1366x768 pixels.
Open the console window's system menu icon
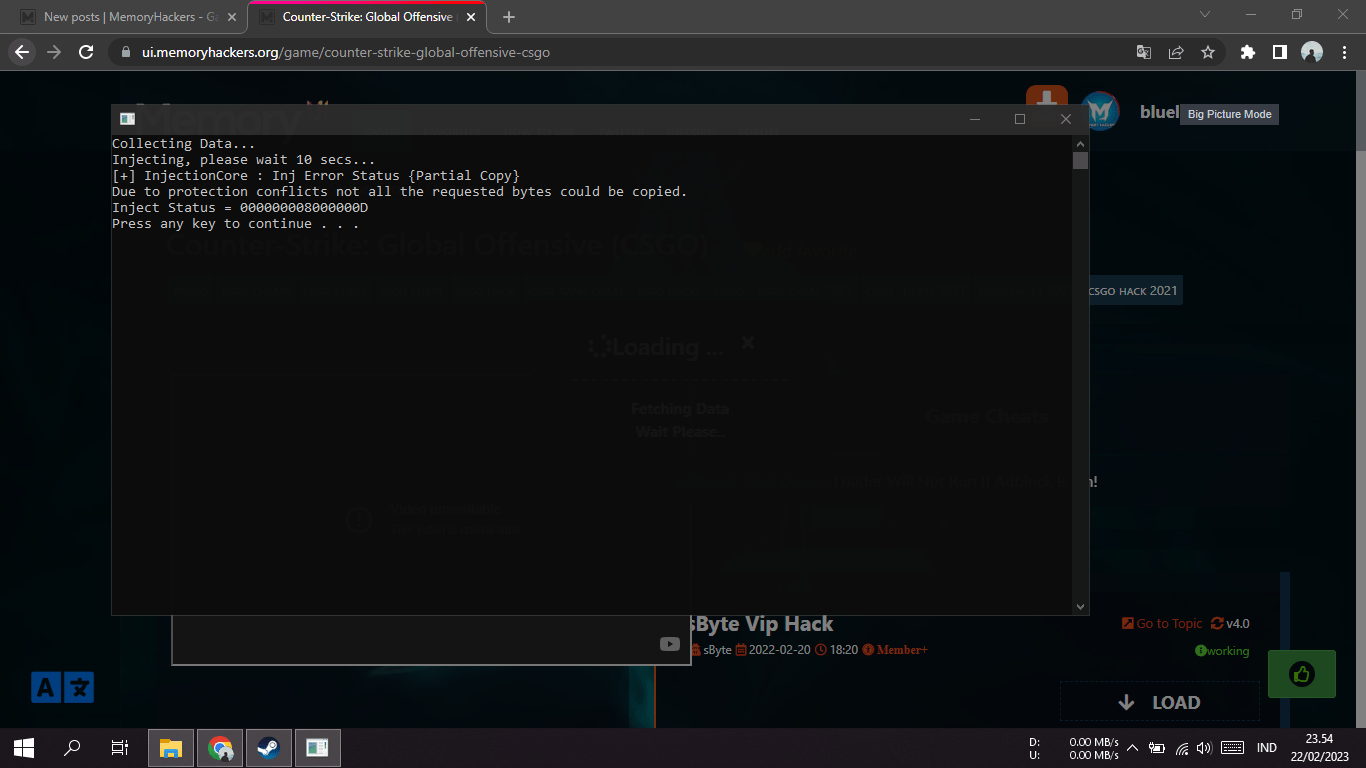coord(127,119)
